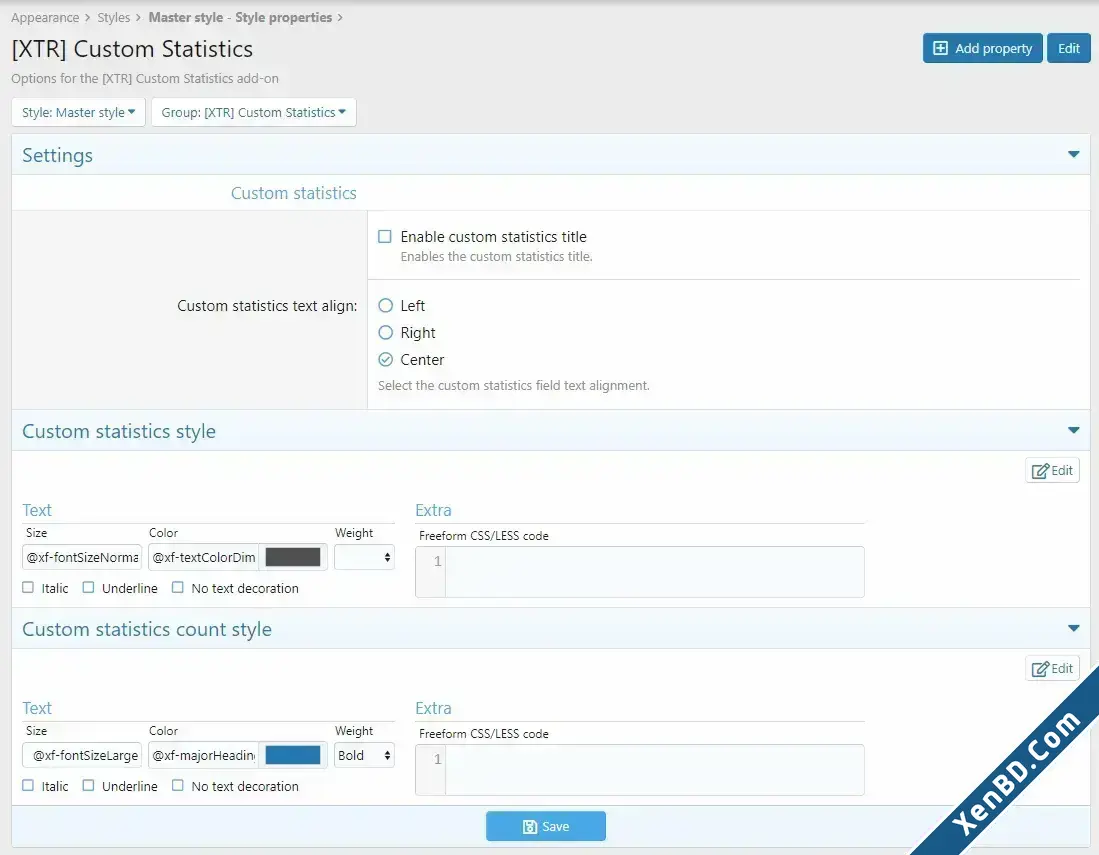
Task: Toggle No text decoration in count style
Action: [x=178, y=786]
